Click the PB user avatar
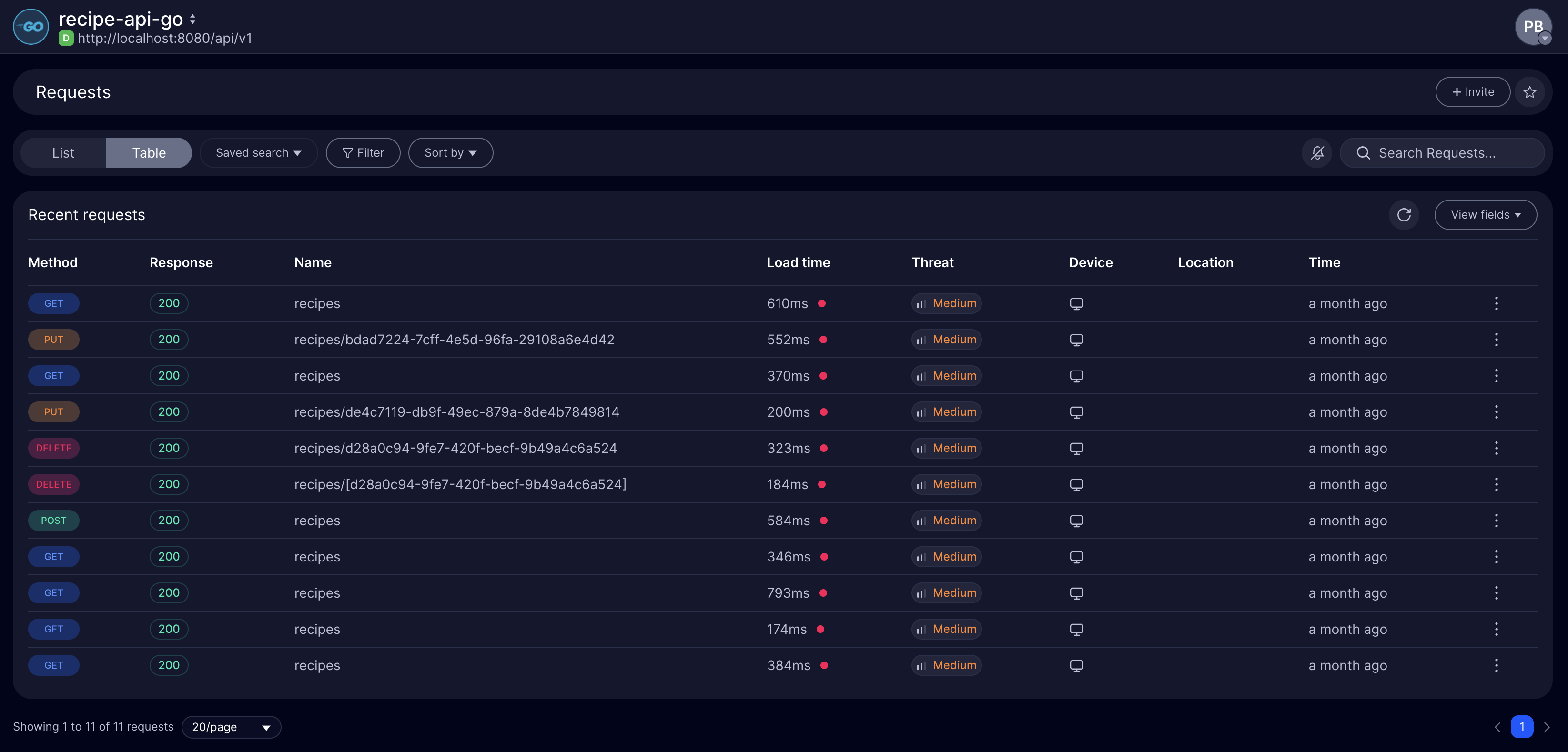 click(1533, 27)
